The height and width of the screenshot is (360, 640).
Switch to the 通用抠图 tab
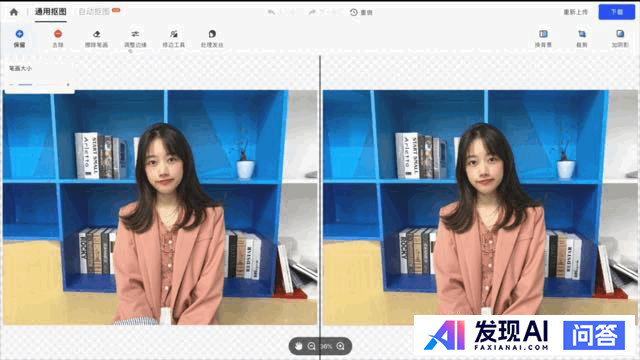click(x=51, y=12)
